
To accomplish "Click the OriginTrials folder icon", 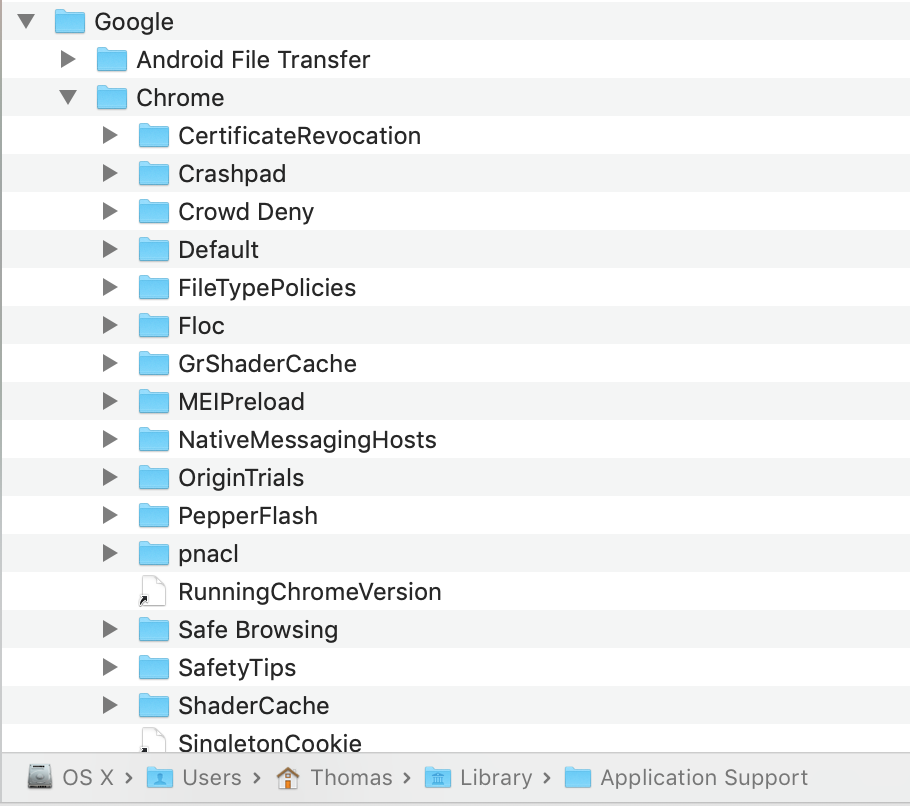I will [154, 478].
